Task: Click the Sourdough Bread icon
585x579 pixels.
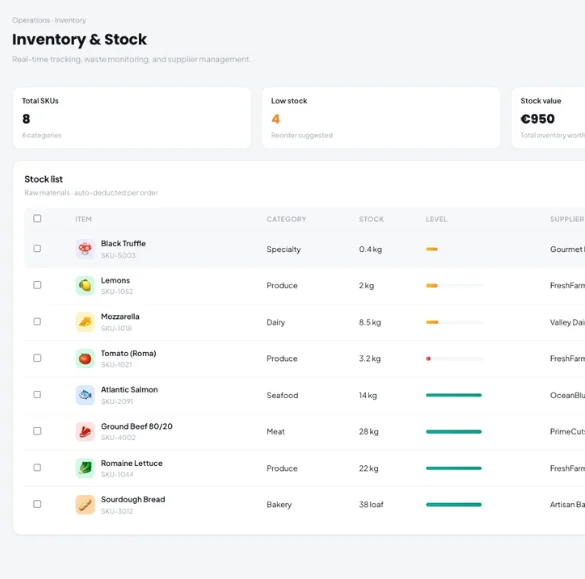Action: (85, 505)
